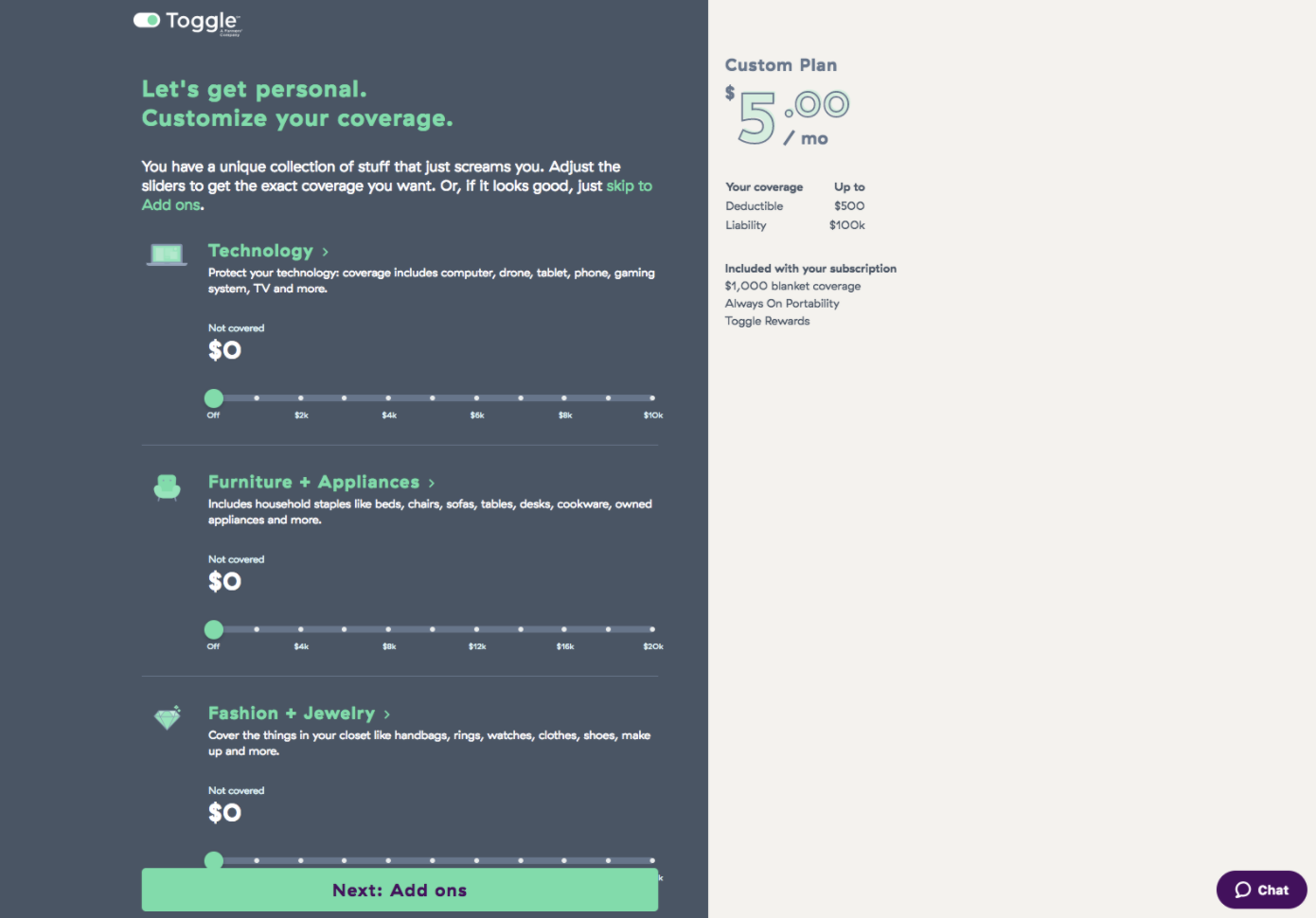
Task: Expand the Technology chevron arrow
Action: pos(326,252)
